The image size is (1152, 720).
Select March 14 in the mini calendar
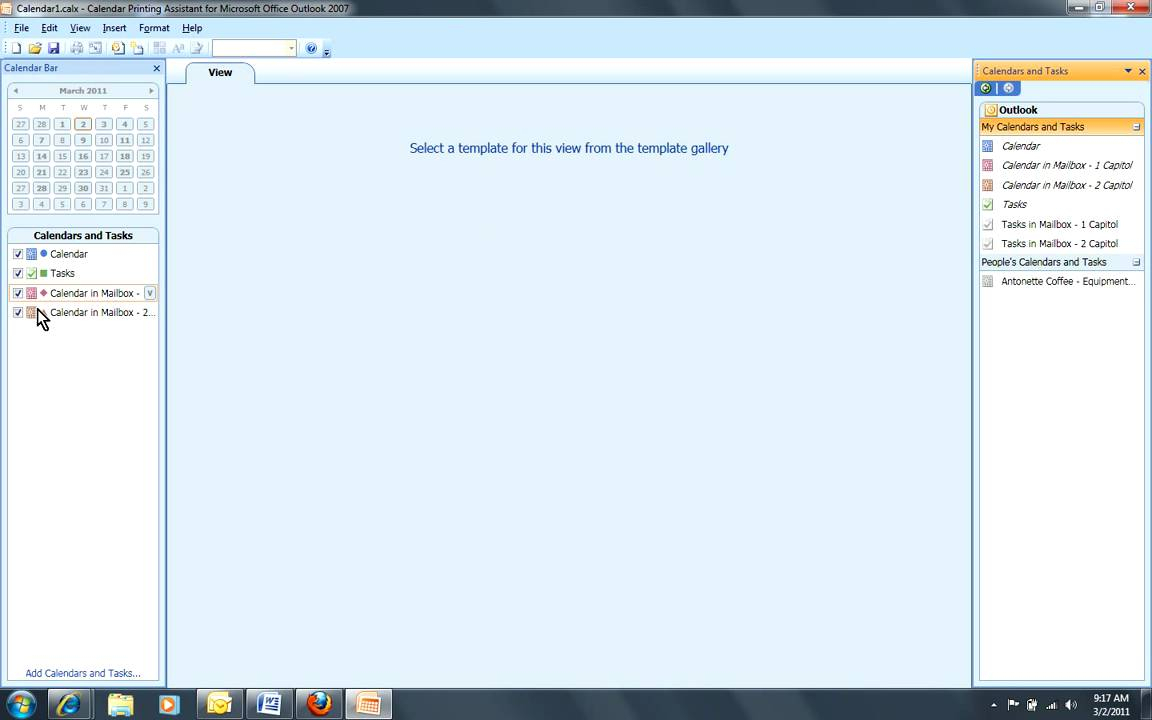point(42,156)
